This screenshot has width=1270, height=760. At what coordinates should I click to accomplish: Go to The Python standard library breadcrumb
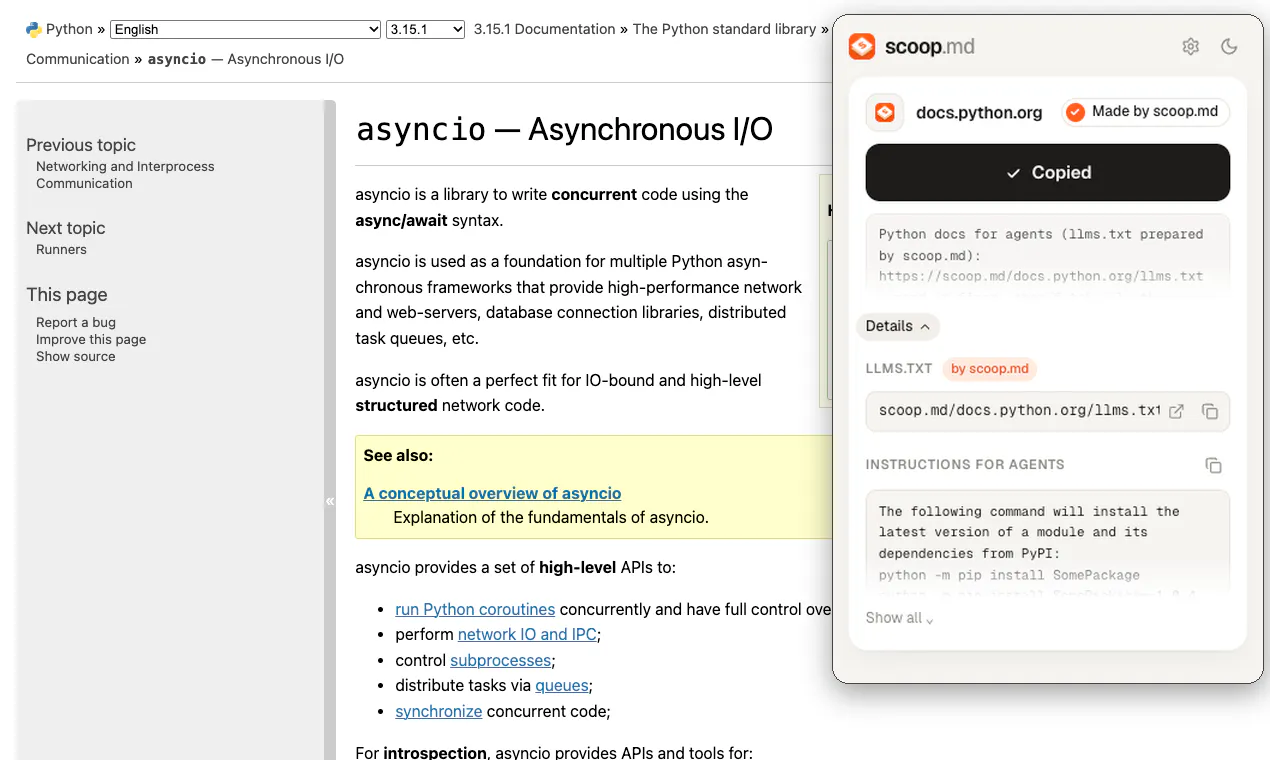click(725, 29)
